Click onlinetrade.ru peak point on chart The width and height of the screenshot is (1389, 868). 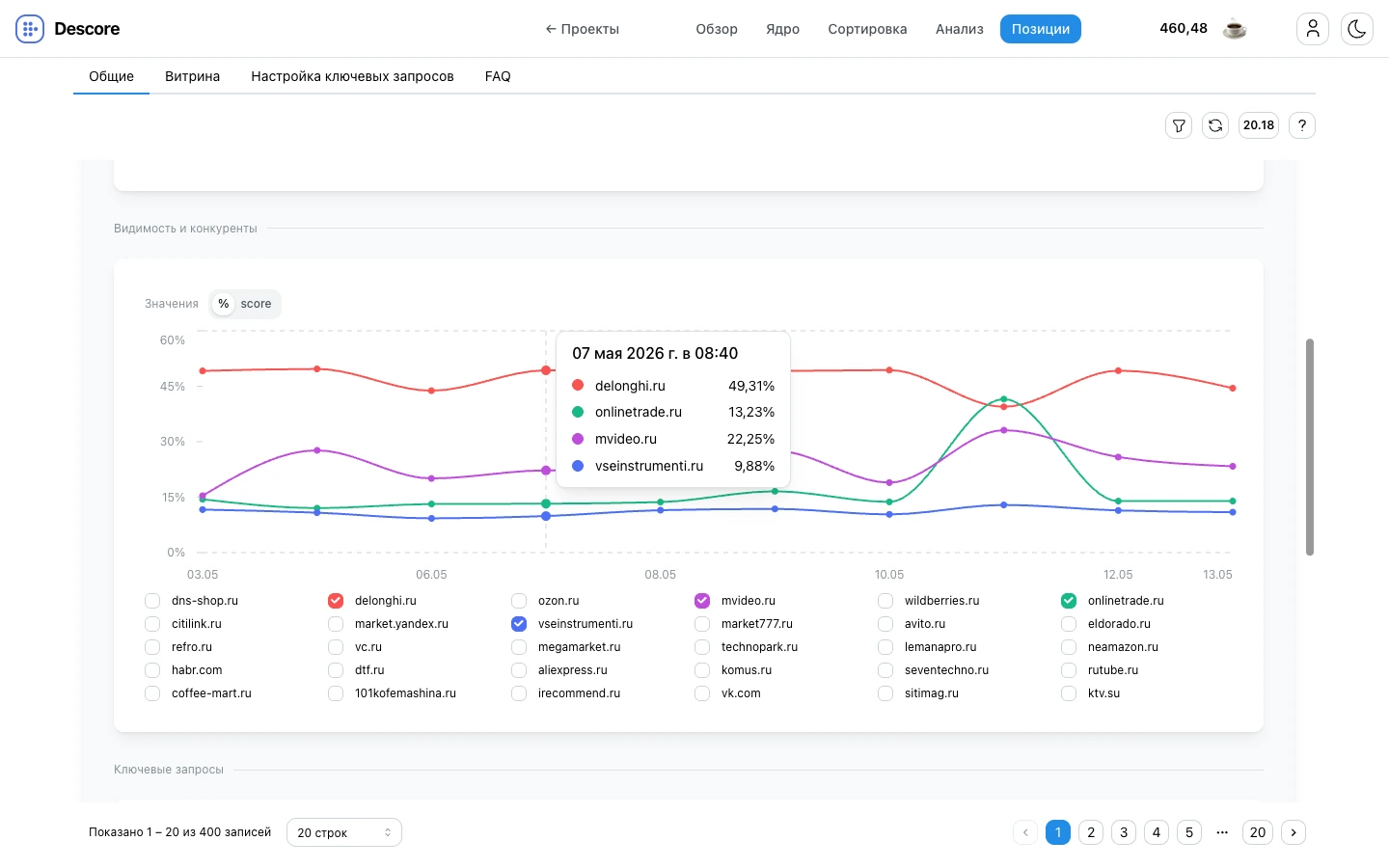(x=1004, y=398)
